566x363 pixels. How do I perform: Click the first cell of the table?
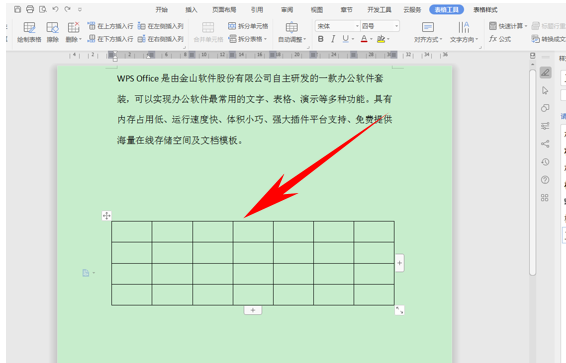[x=132, y=232]
